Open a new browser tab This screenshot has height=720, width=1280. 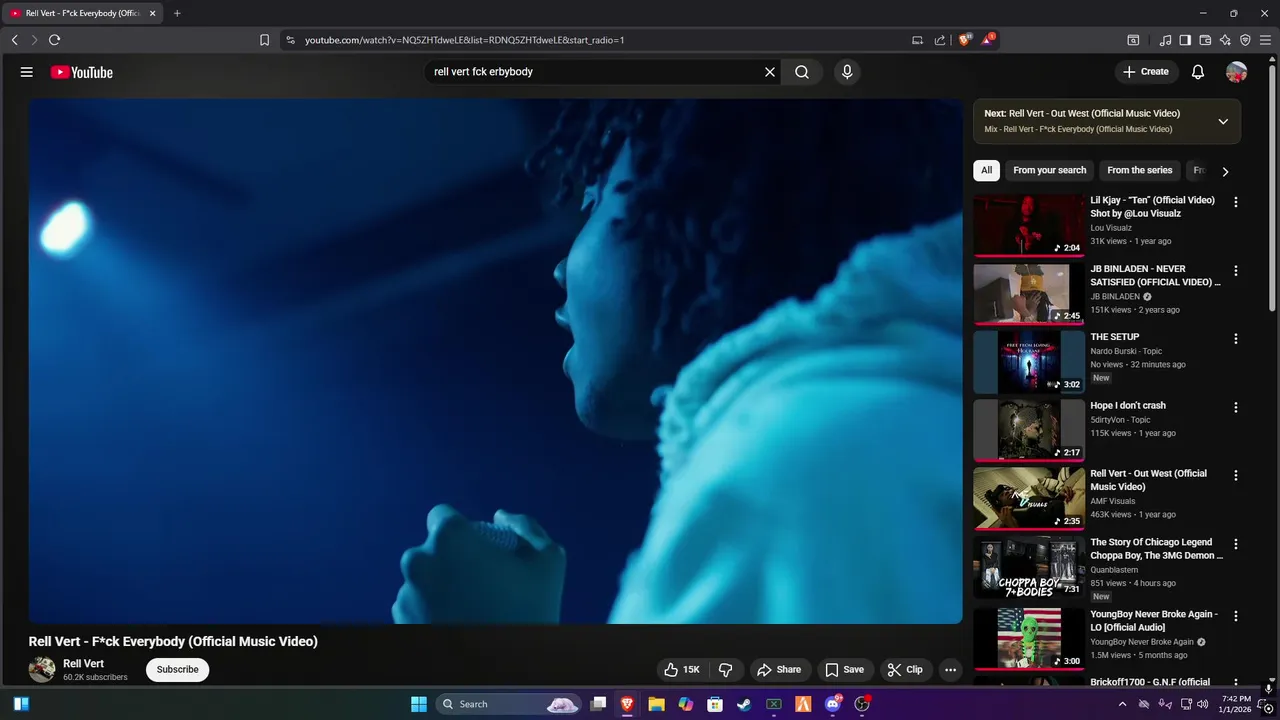click(177, 13)
